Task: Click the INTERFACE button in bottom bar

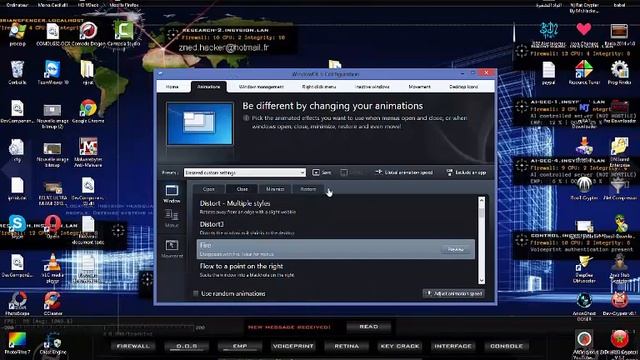Action: point(453,346)
